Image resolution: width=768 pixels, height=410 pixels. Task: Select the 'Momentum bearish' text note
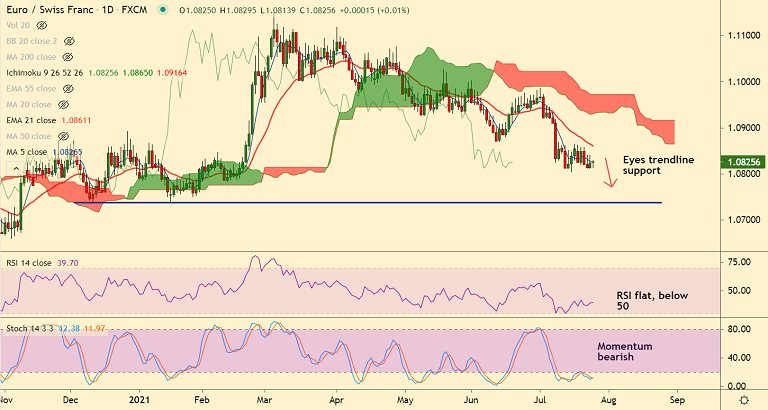pos(624,352)
